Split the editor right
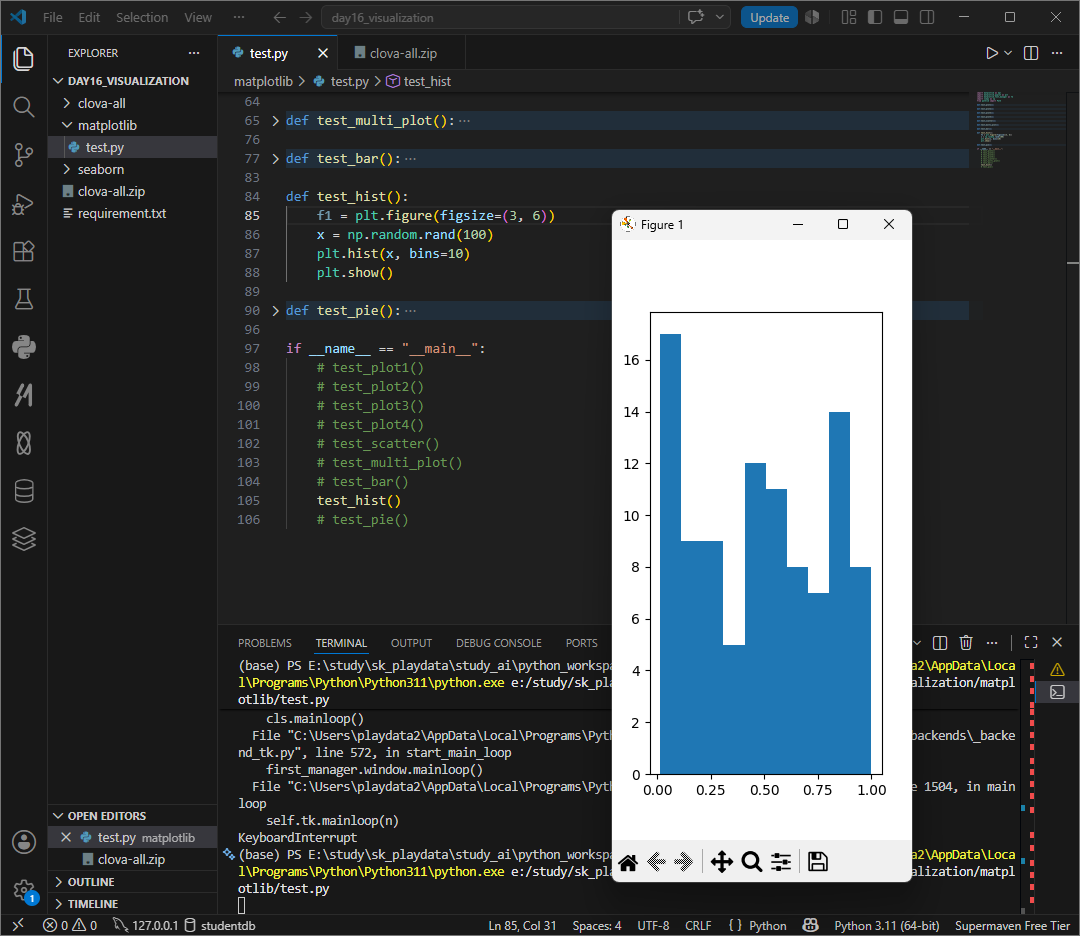1080x936 pixels. 1031,53
